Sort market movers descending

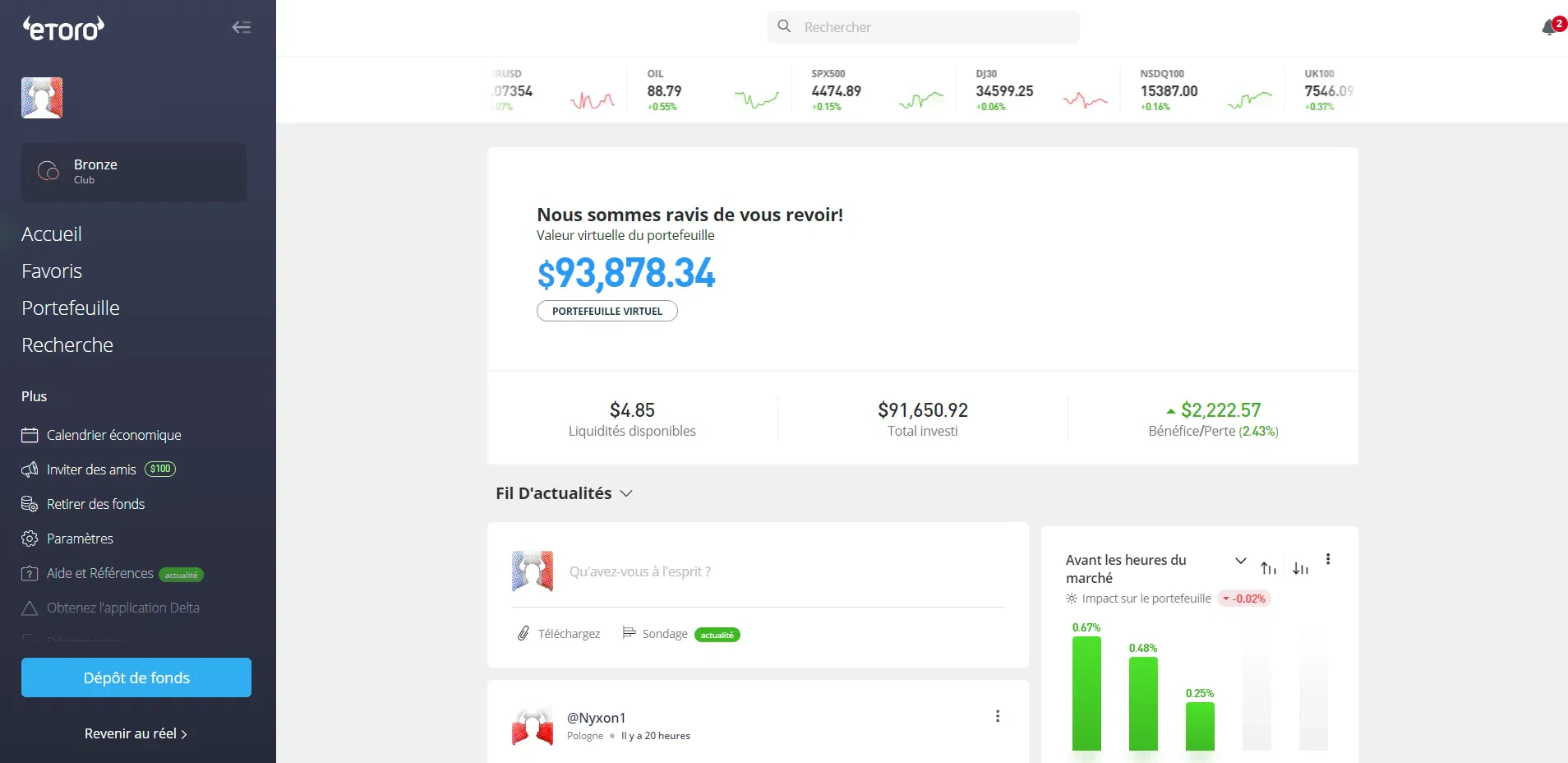click(x=1300, y=568)
